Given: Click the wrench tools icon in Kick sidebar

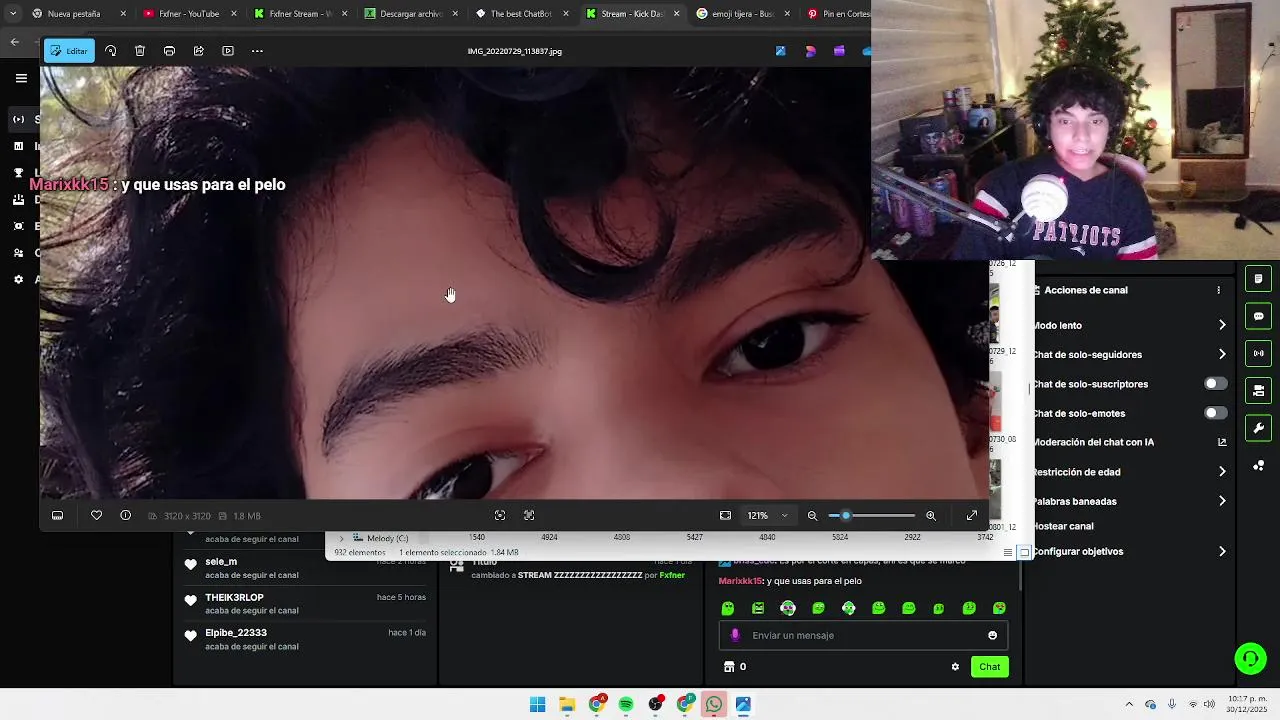Looking at the screenshot, I should [1258, 428].
